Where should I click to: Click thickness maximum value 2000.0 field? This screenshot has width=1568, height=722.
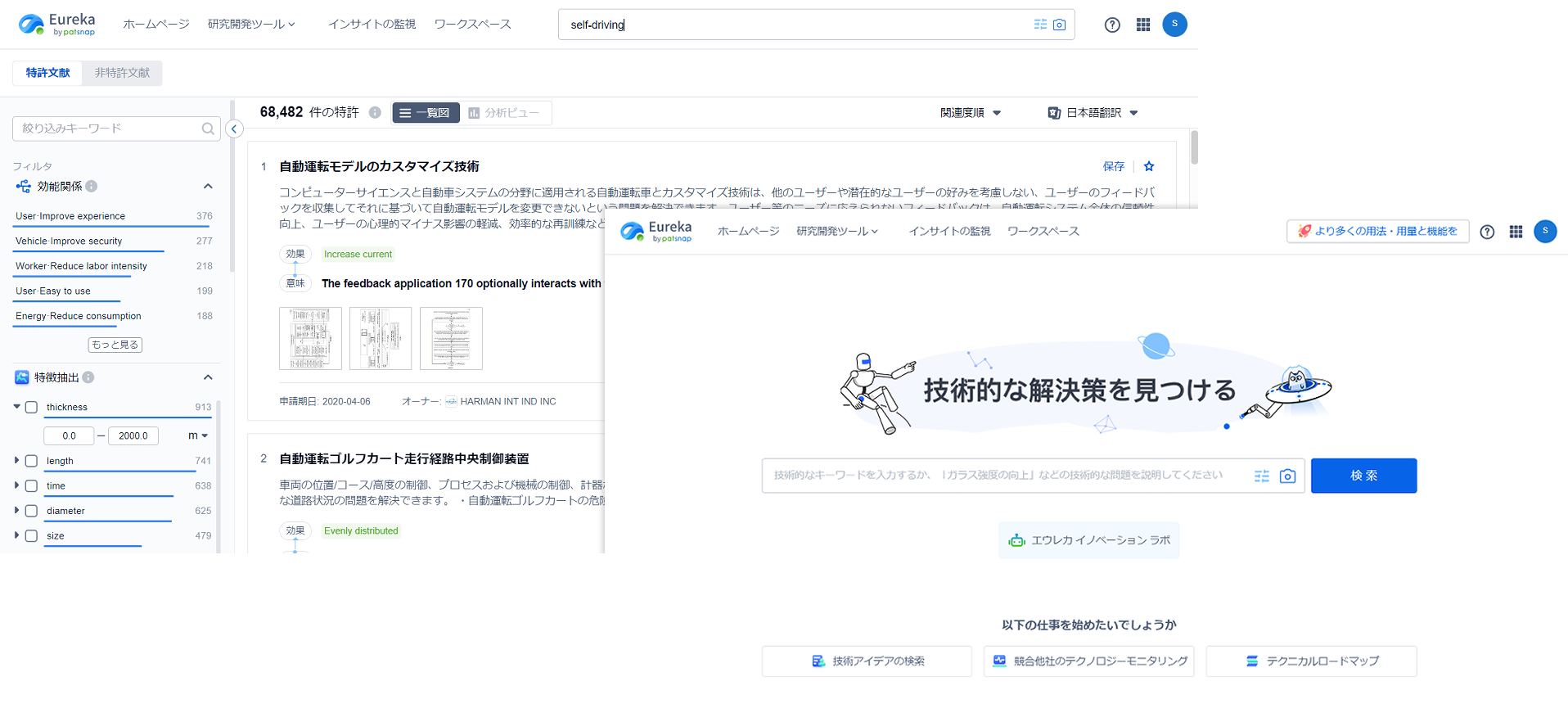[133, 436]
